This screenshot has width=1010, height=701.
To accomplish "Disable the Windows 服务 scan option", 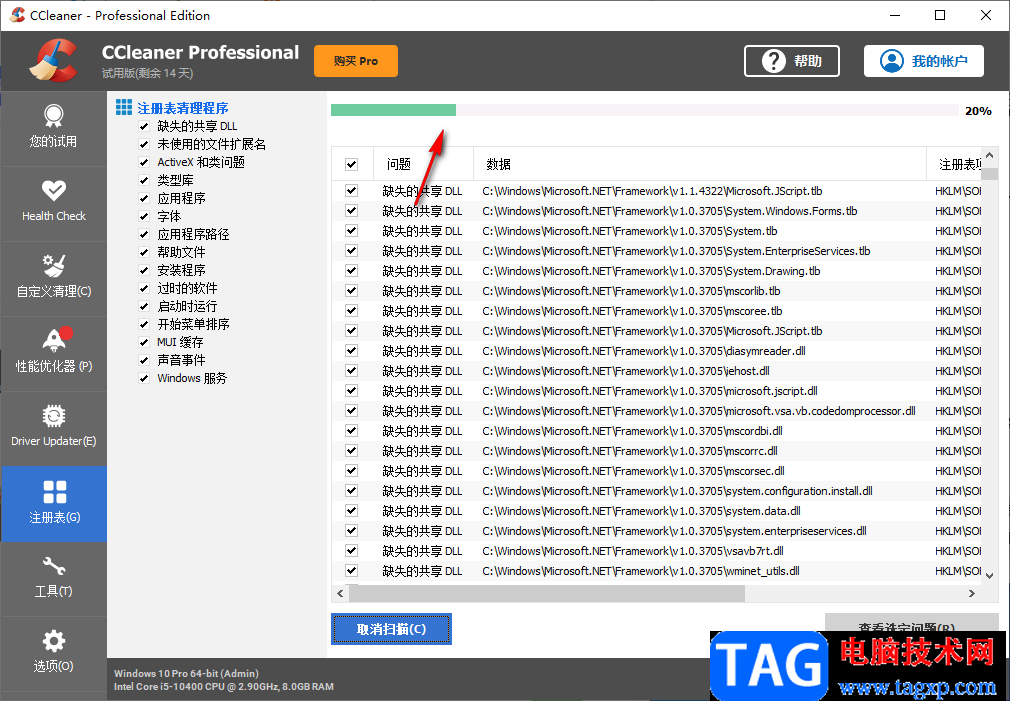I will [x=145, y=378].
